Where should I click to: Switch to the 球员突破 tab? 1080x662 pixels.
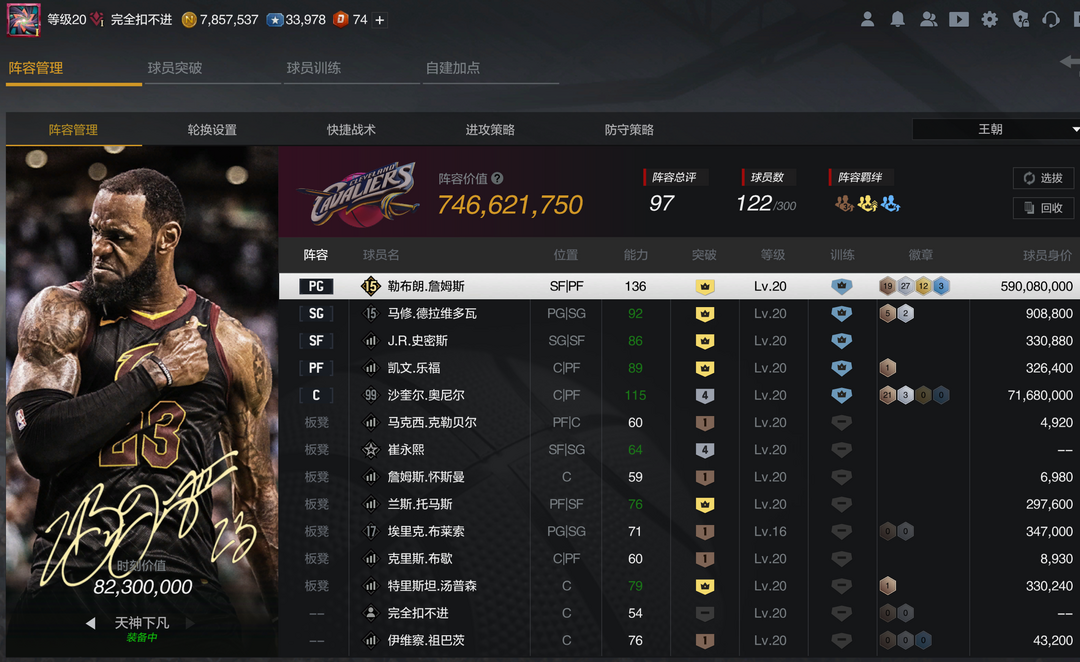coord(175,68)
